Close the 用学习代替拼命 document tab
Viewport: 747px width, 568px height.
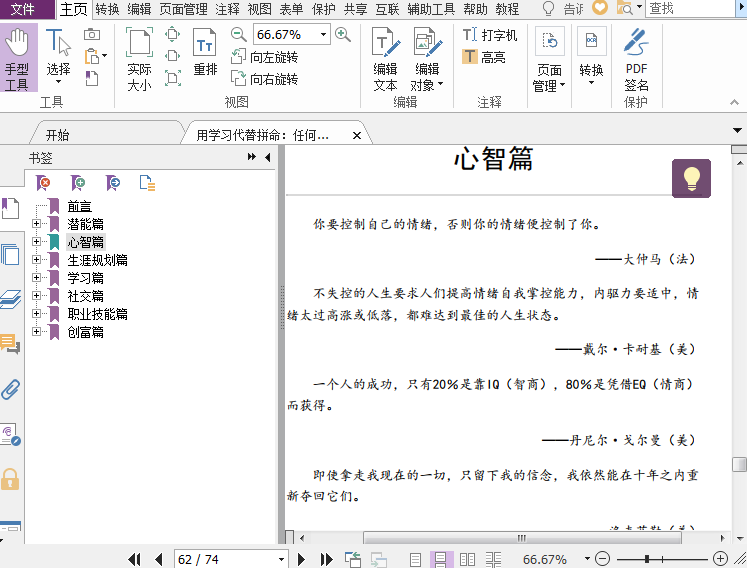356,136
